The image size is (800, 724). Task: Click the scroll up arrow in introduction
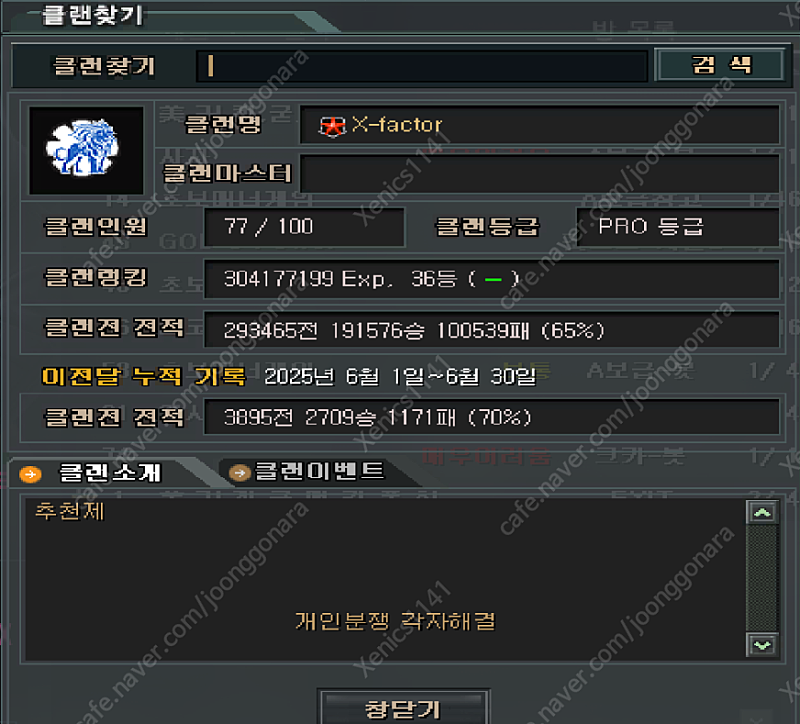point(762,512)
